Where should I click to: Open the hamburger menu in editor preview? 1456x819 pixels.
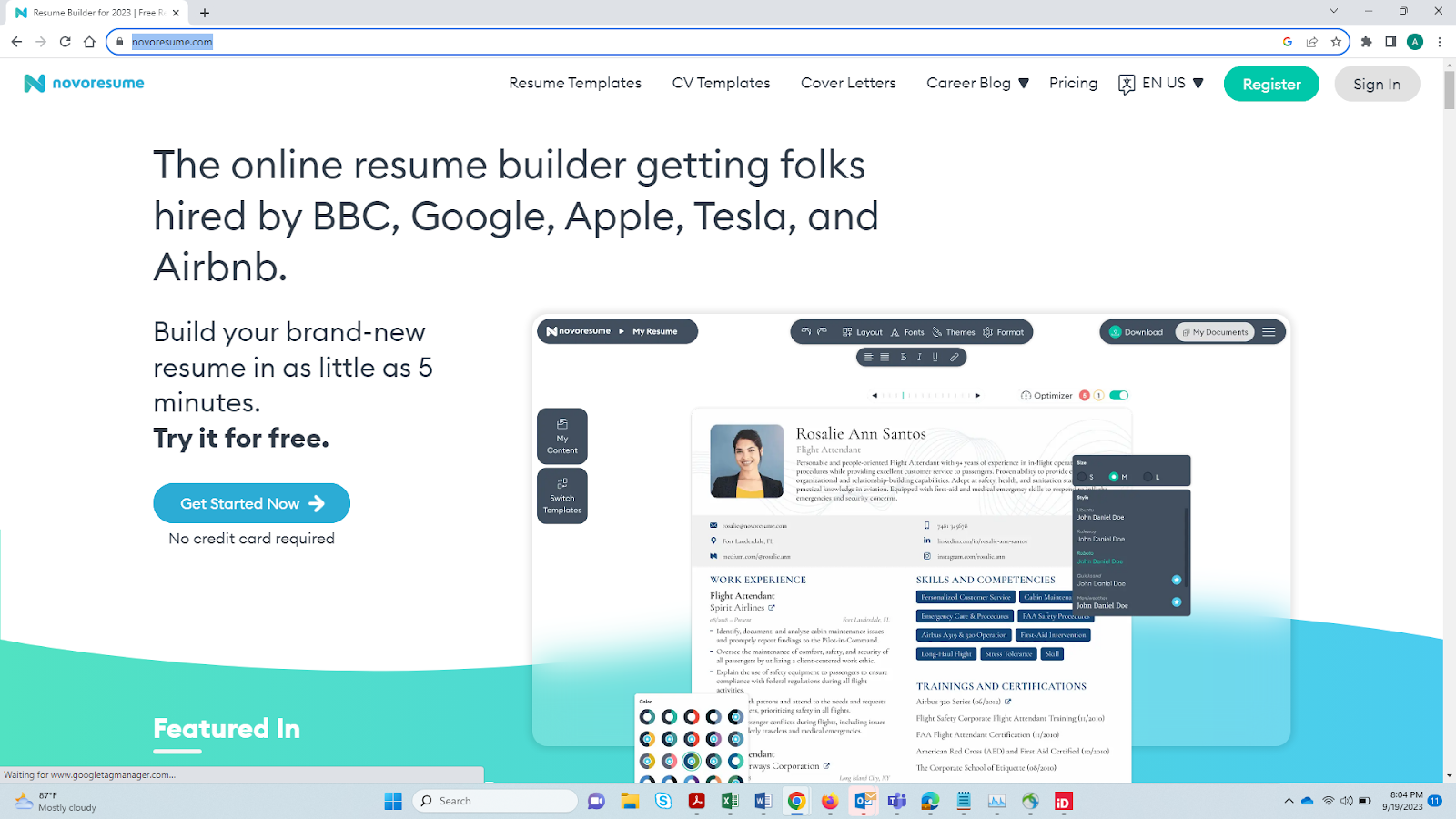pyautogui.click(x=1269, y=332)
